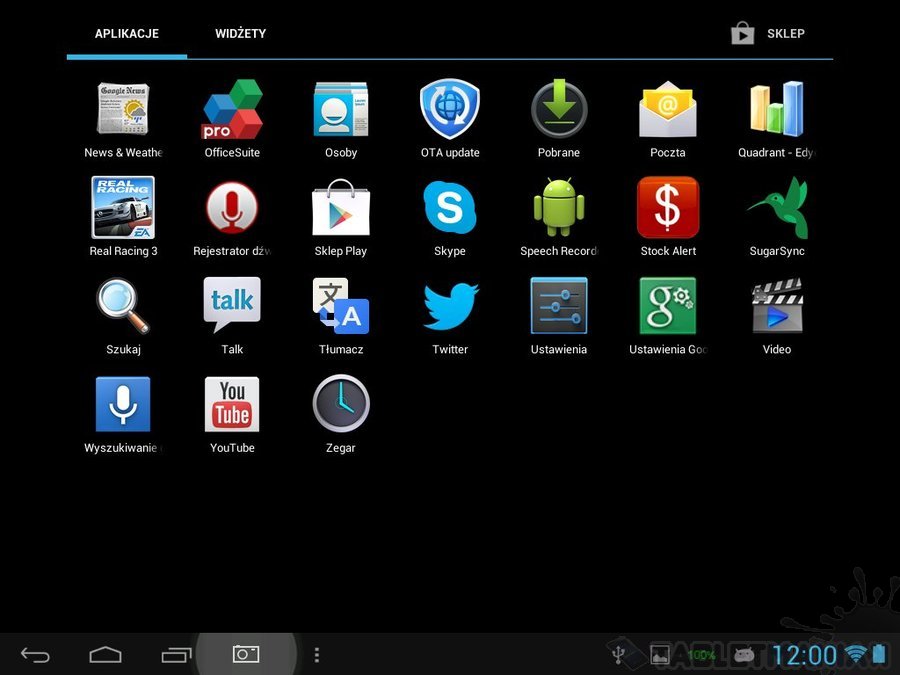900x675 pixels.
Task: Open the 12:00 clock status area
Action: point(804,655)
